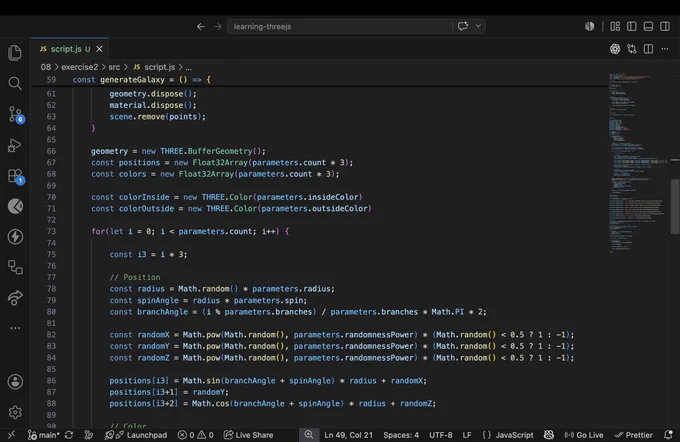Select breadcrumb file script.js
Viewport: 680px width, 442px height.
click(154, 67)
